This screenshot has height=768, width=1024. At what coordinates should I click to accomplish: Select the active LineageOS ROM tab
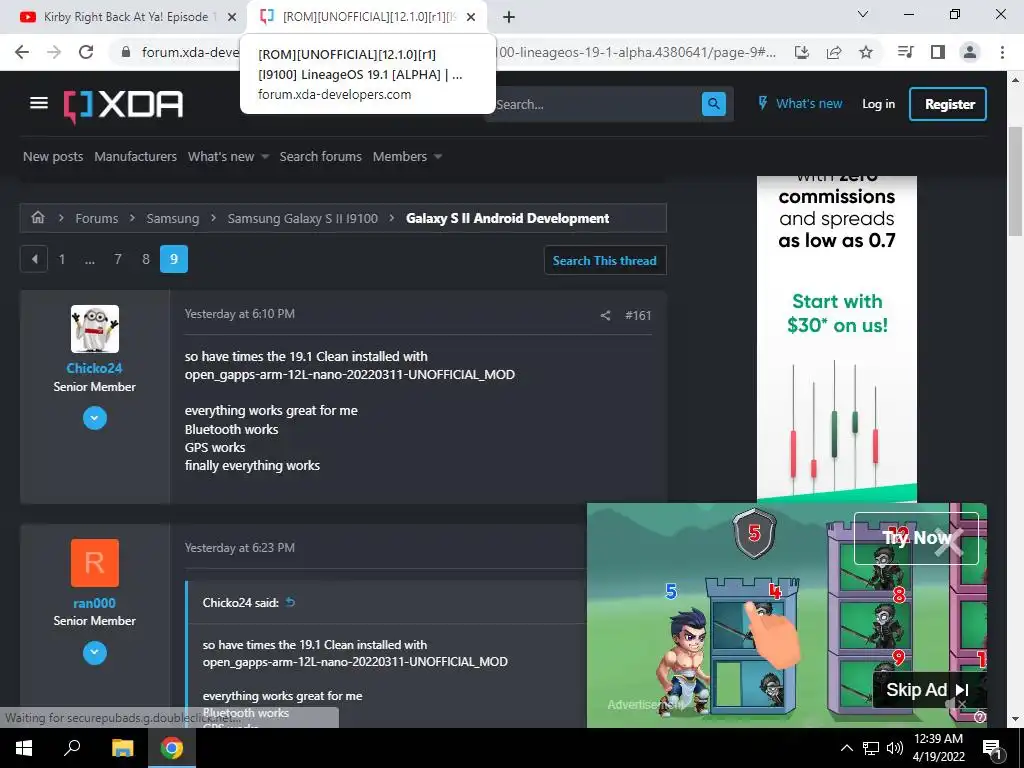[x=366, y=17]
